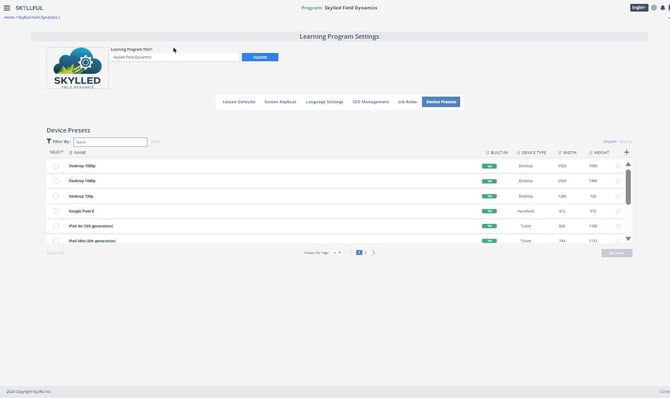
Task: Click Skylled Field Dynamics breadcrumb link
Action: coord(38,18)
